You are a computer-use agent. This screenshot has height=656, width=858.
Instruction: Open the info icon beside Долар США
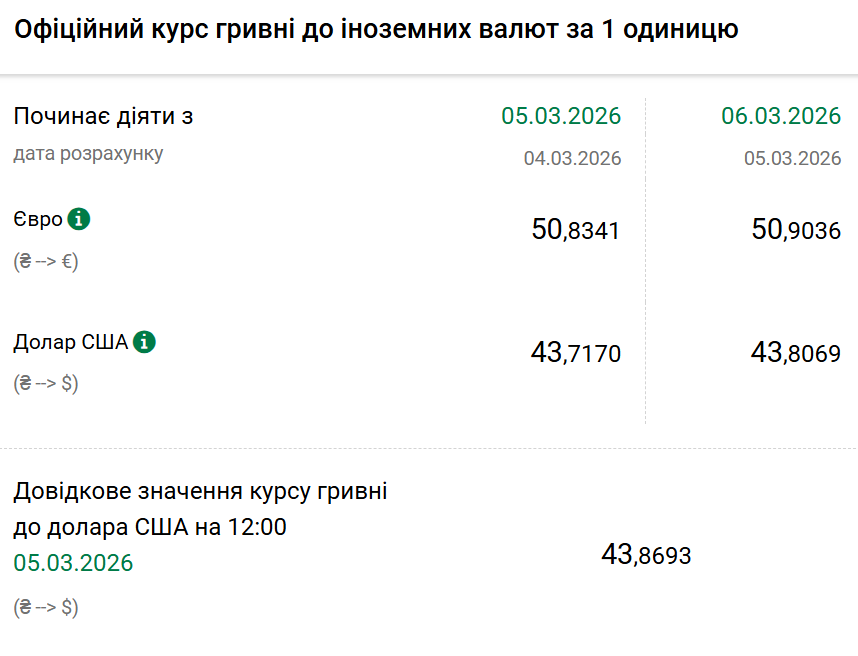point(144,342)
